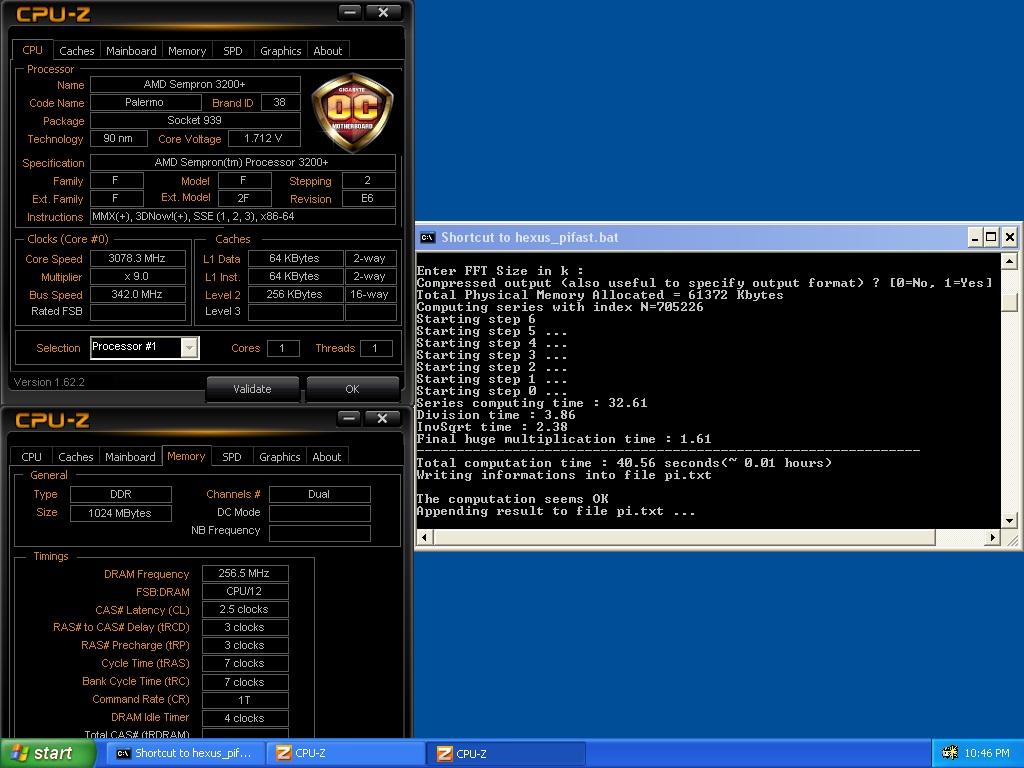Click the memory Size value 1024 MBytes
Screen dimensions: 1024x768
pos(121,513)
